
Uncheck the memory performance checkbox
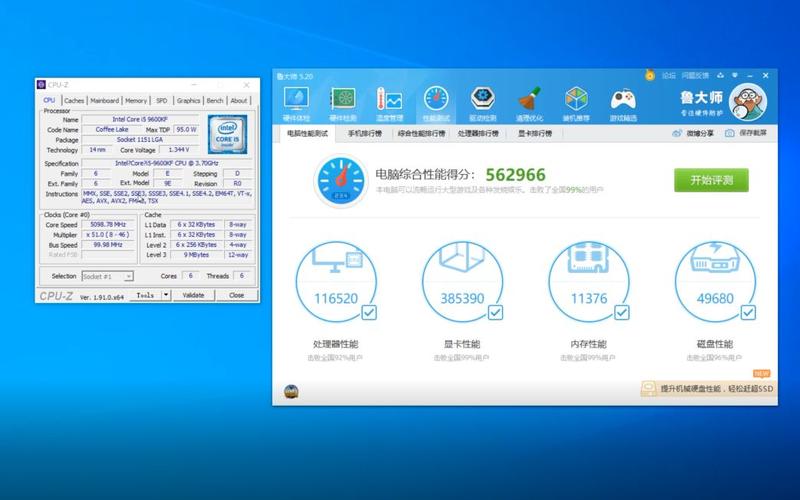click(x=621, y=312)
